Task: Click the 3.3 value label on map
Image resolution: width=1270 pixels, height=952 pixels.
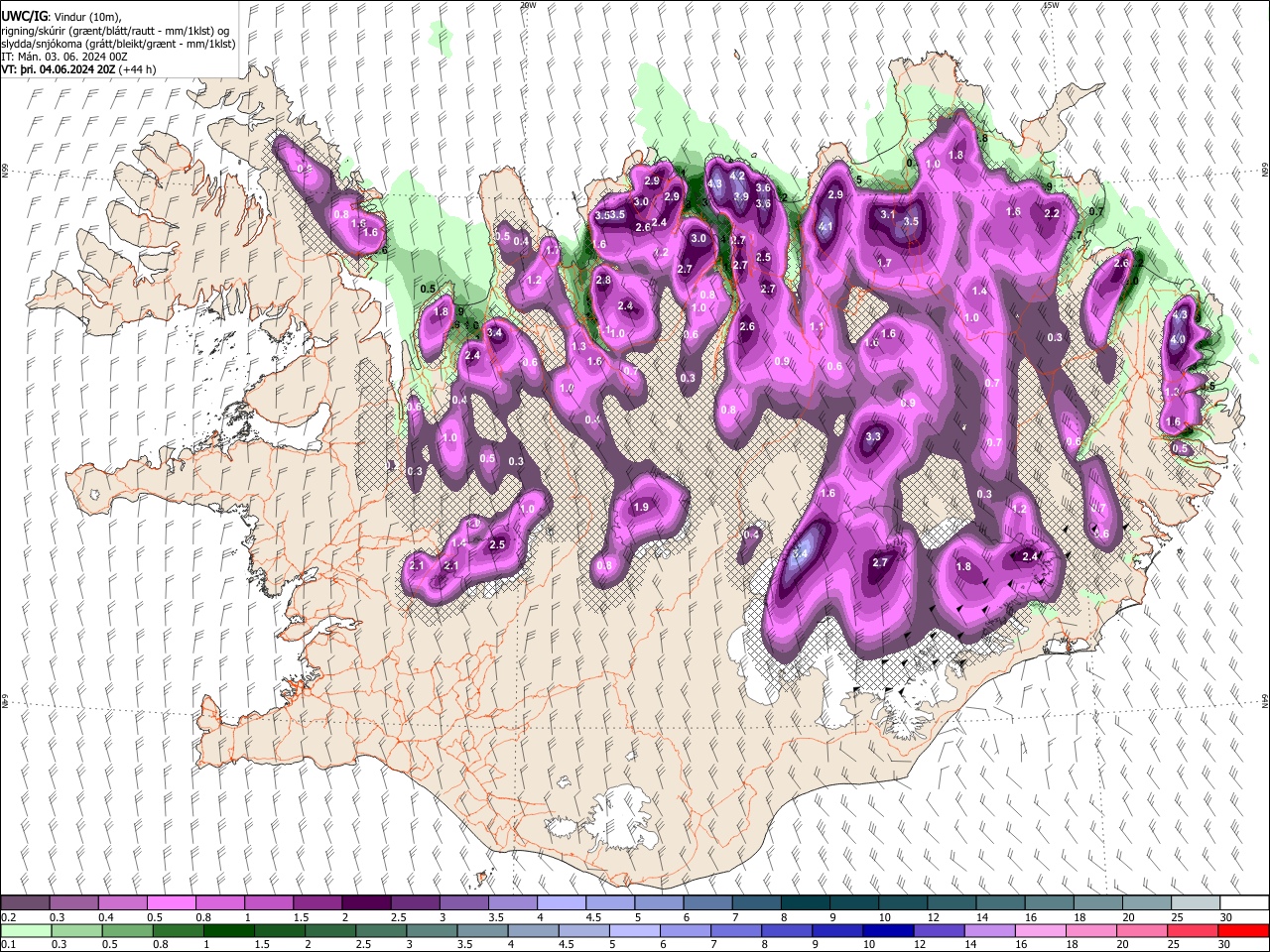Action: pyautogui.click(x=873, y=436)
